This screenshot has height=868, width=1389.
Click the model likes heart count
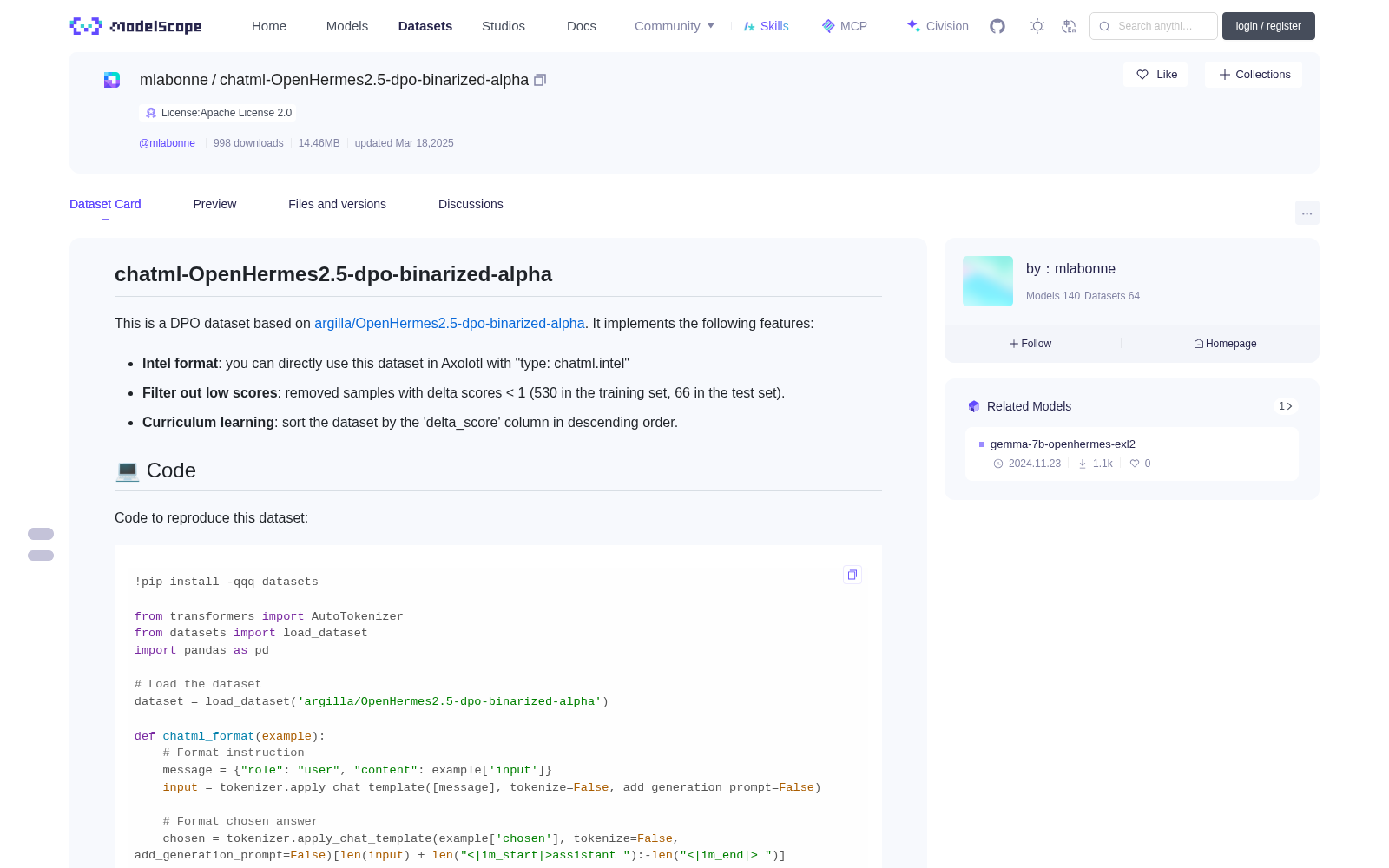click(x=1140, y=464)
